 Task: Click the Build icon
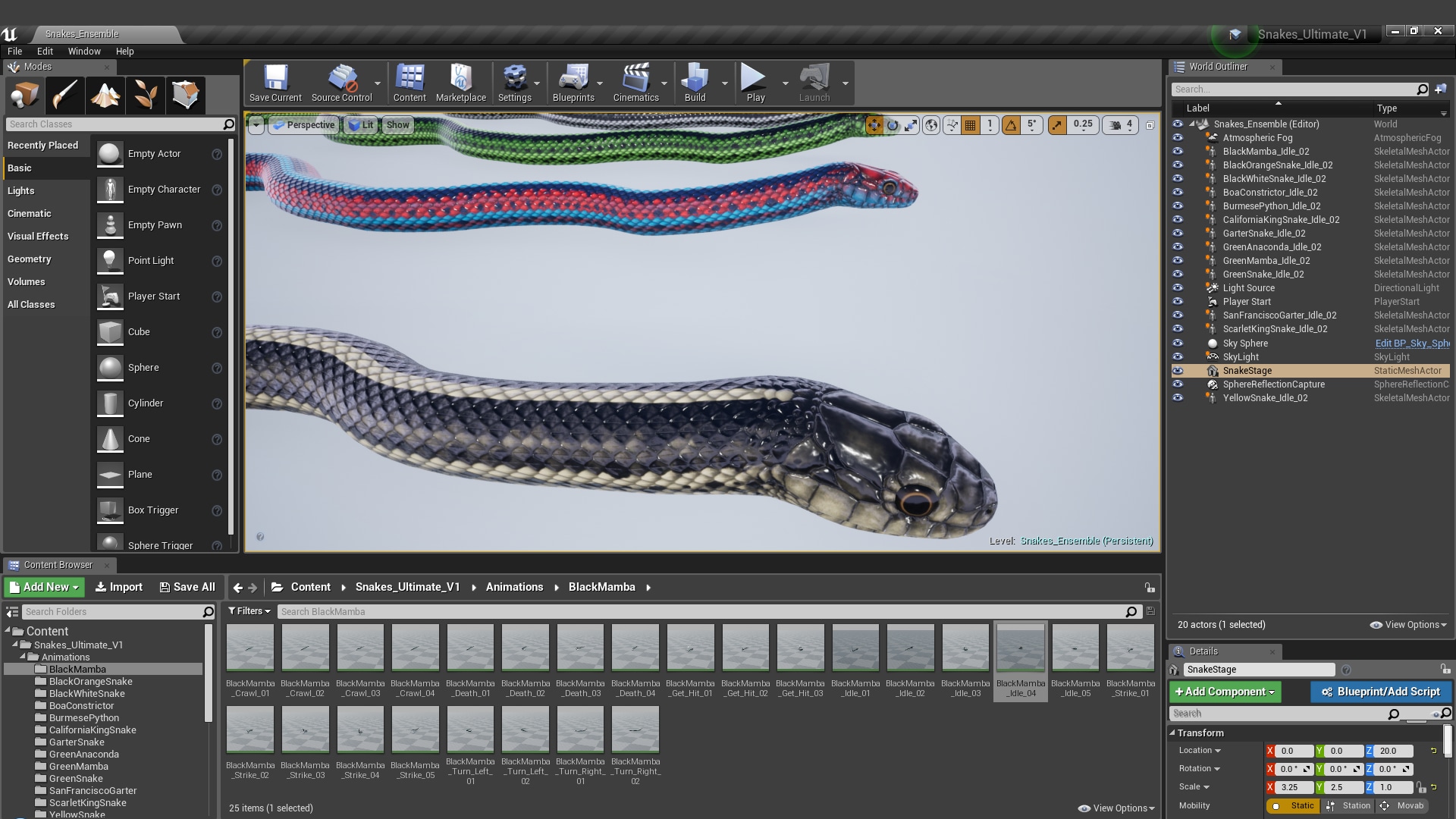click(695, 82)
